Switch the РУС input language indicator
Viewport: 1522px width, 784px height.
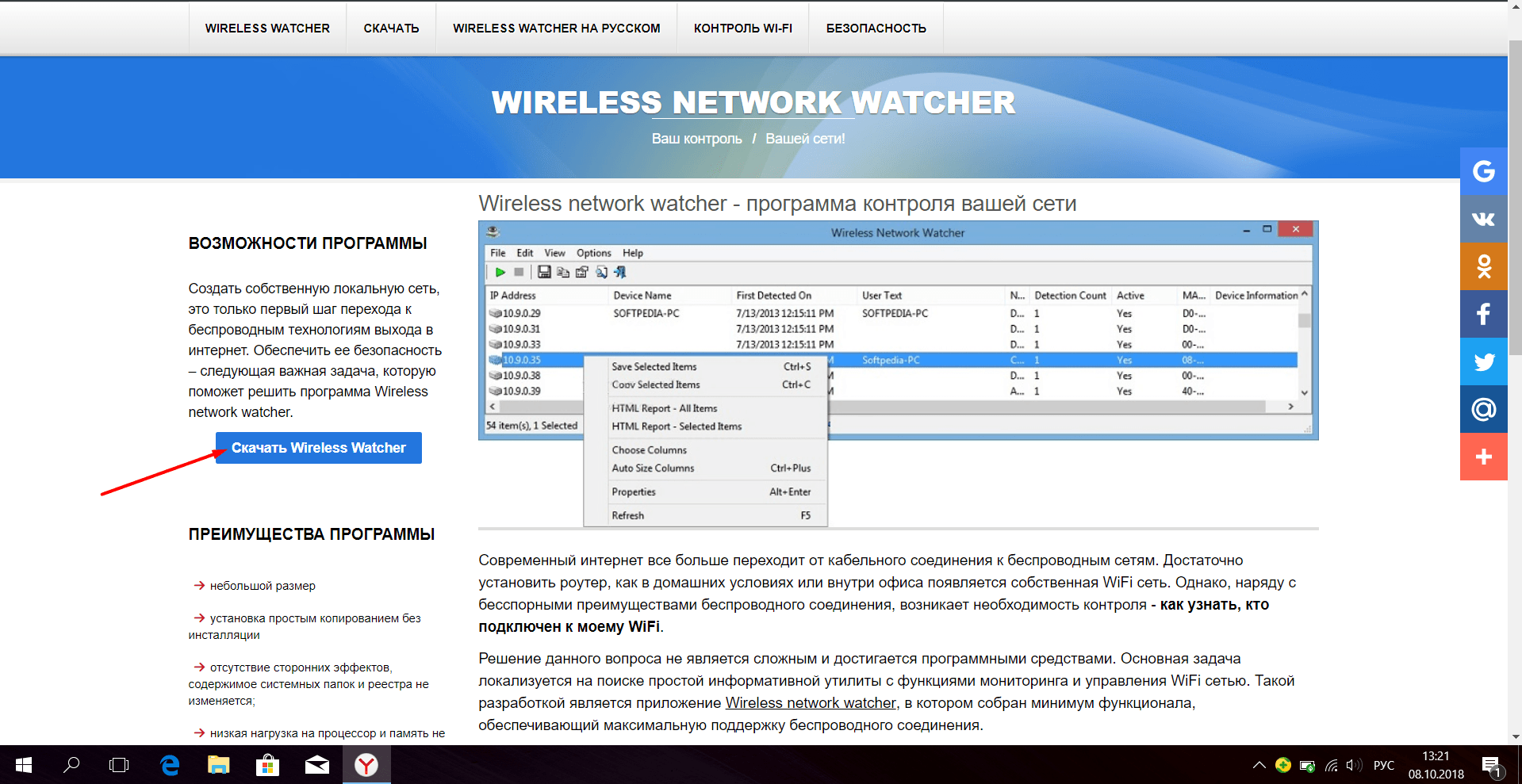pos(1384,765)
